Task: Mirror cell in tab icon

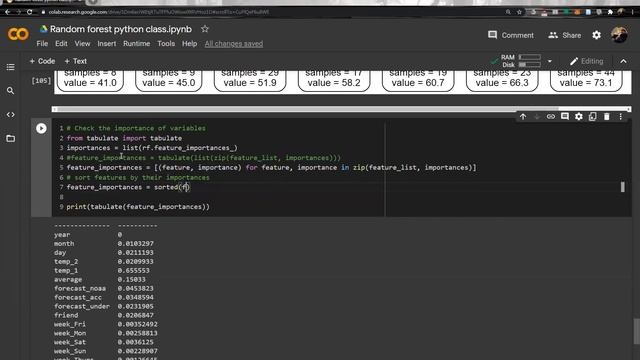Action: (x=593, y=117)
